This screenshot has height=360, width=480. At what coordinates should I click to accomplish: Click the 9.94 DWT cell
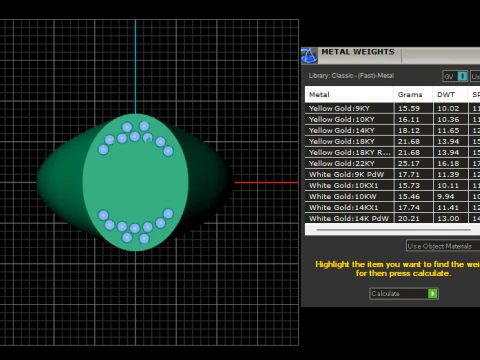[x=451, y=196]
